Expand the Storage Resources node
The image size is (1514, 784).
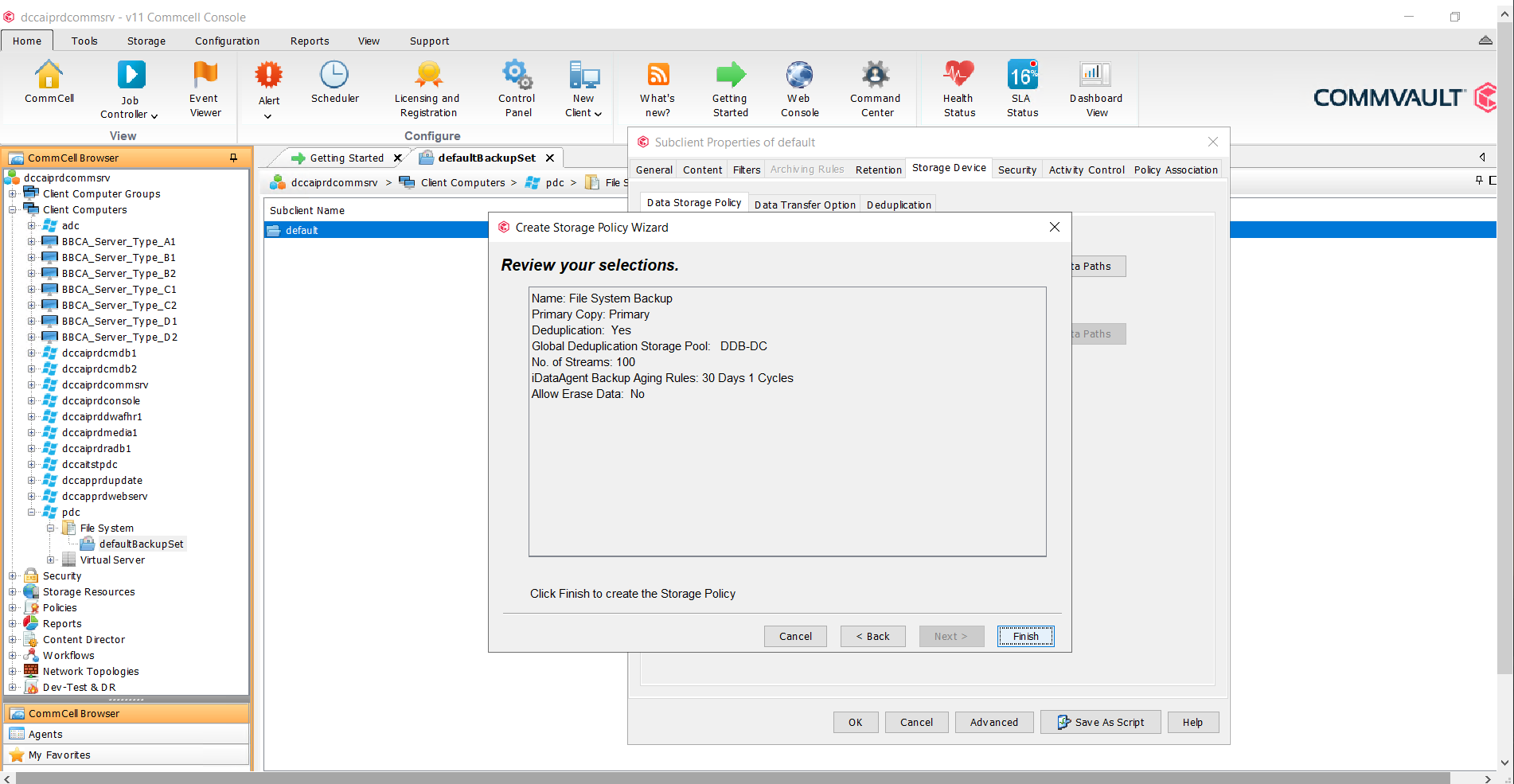point(13,591)
